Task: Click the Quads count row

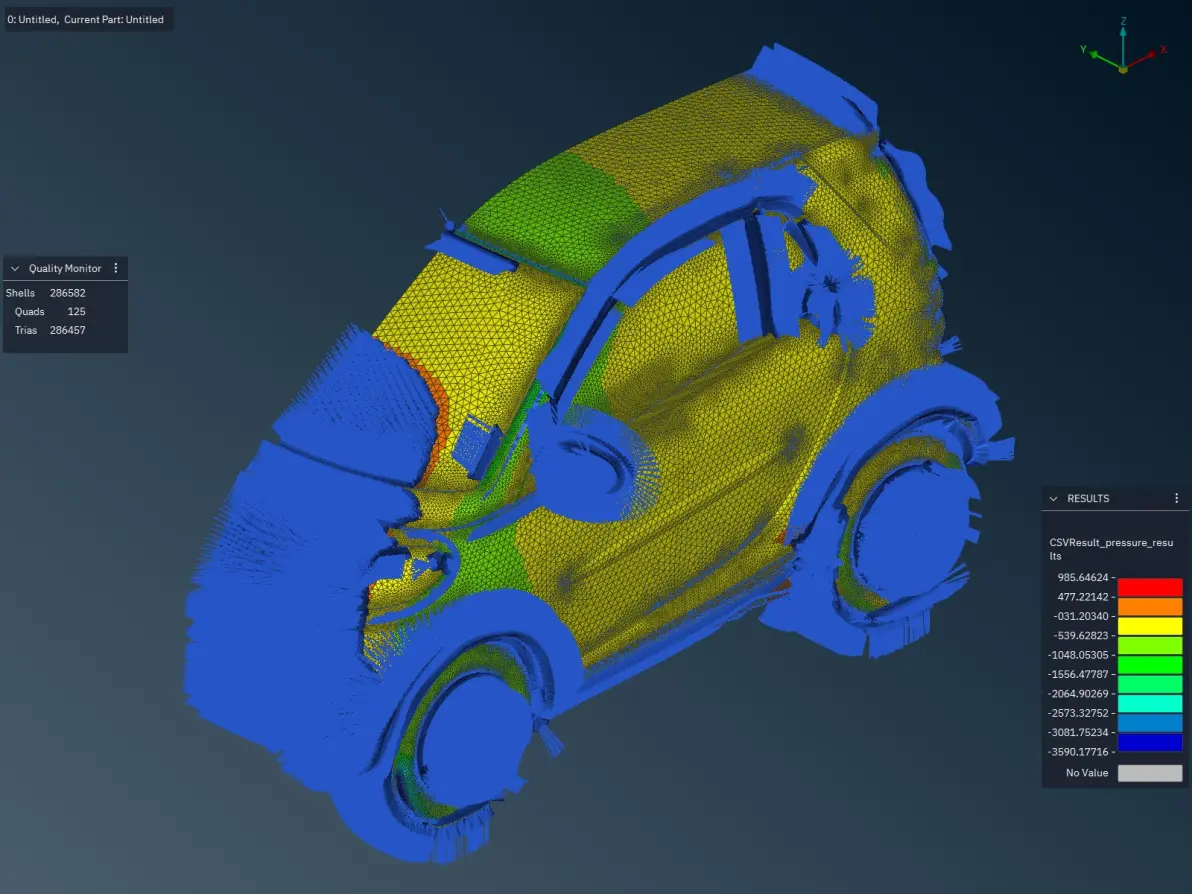Action: point(50,312)
